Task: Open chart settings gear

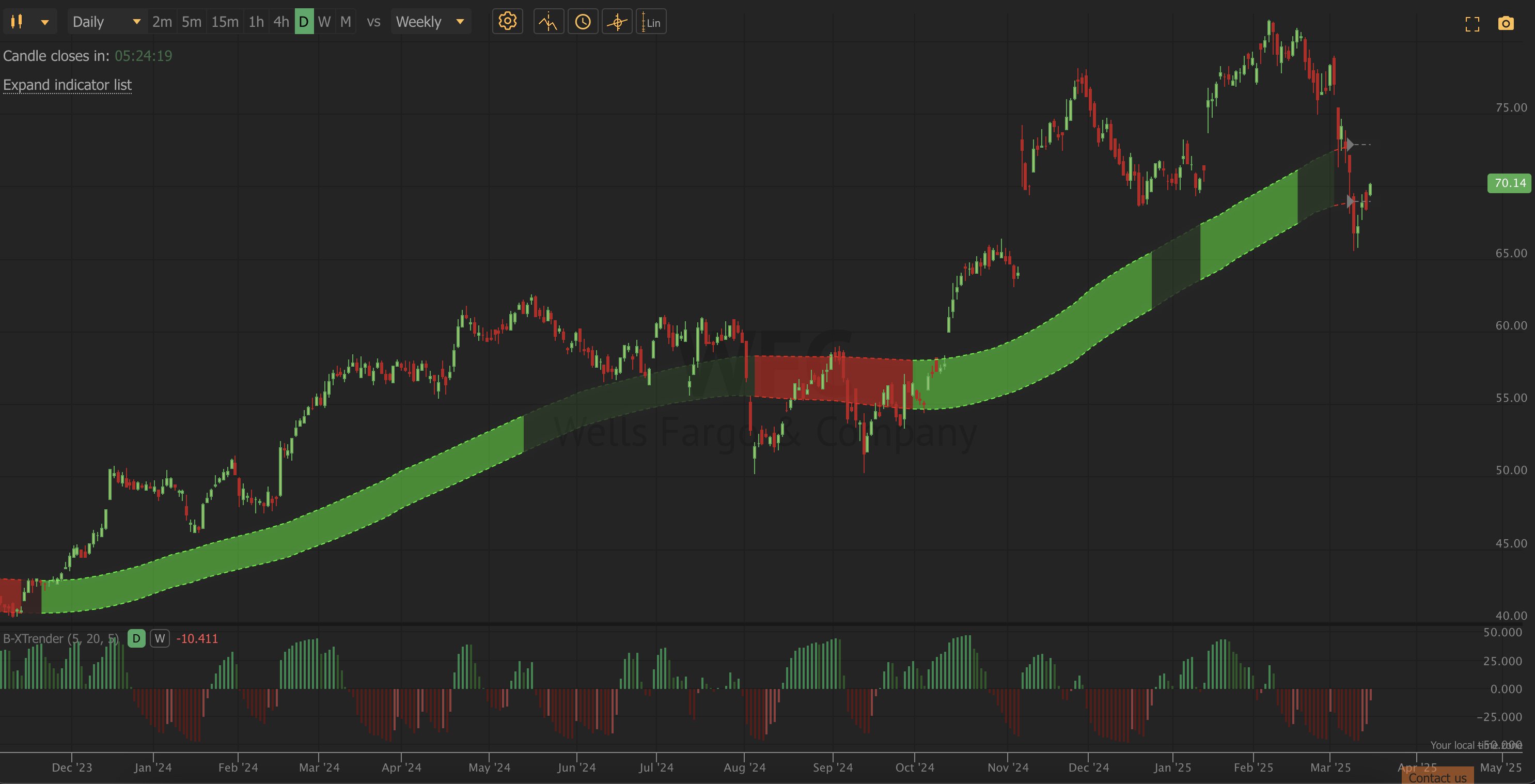Action: click(507, 22)
